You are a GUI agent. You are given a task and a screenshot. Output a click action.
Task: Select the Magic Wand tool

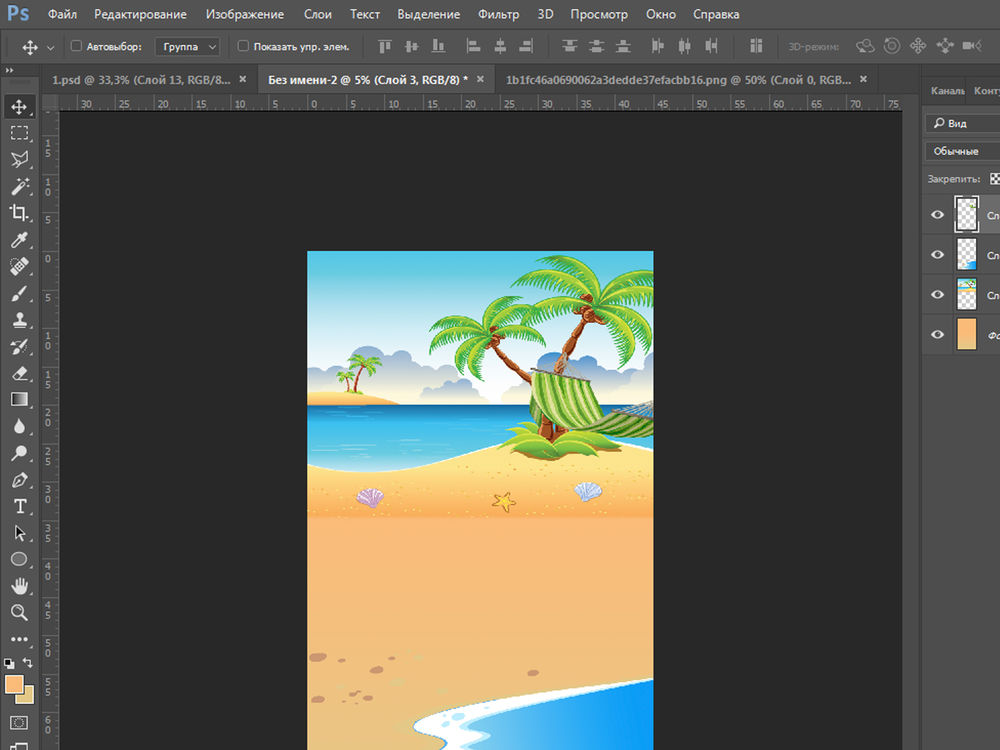[19, 186]
